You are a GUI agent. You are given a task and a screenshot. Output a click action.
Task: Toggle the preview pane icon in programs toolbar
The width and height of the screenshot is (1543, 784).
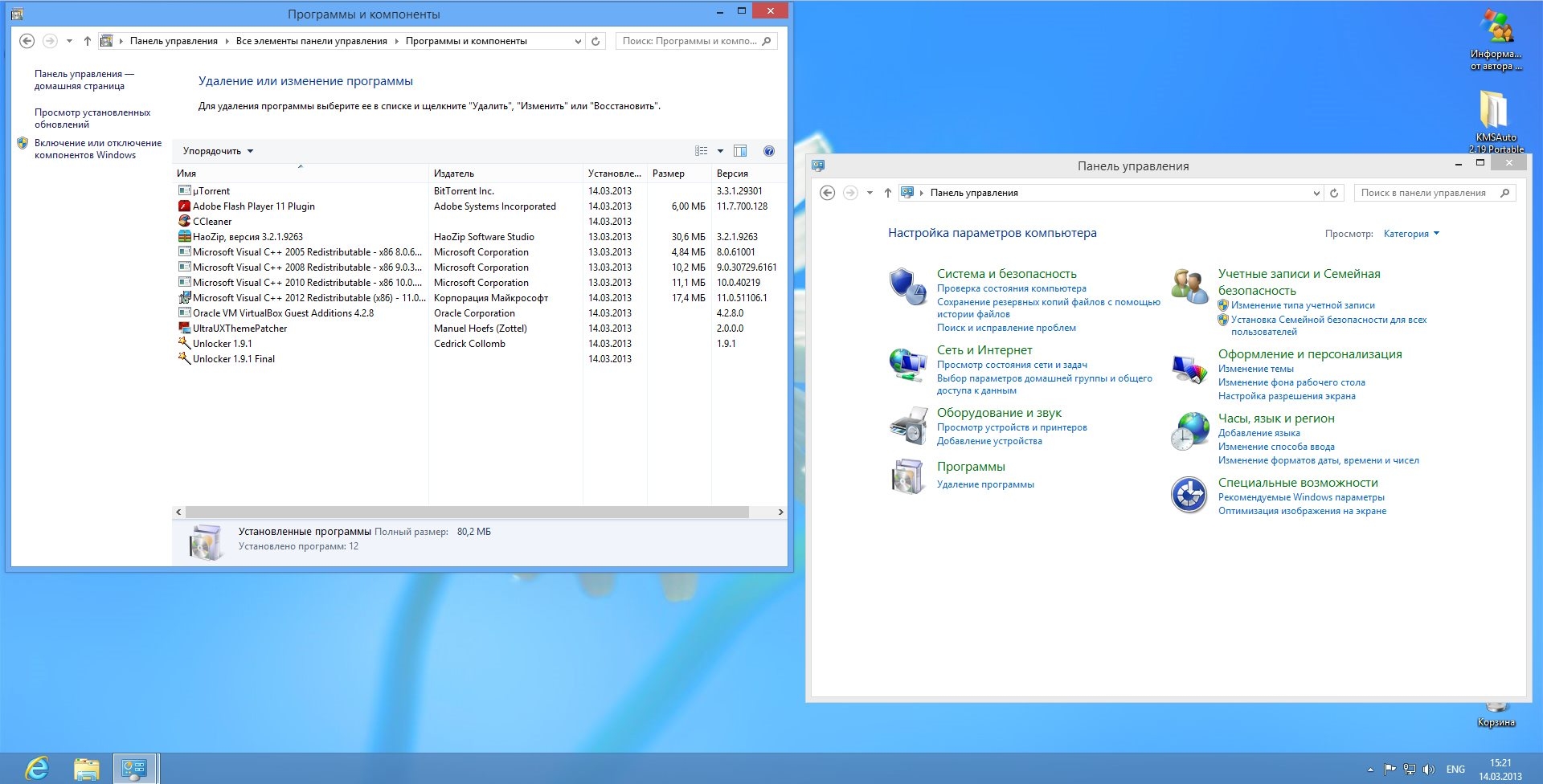point(740,151)
